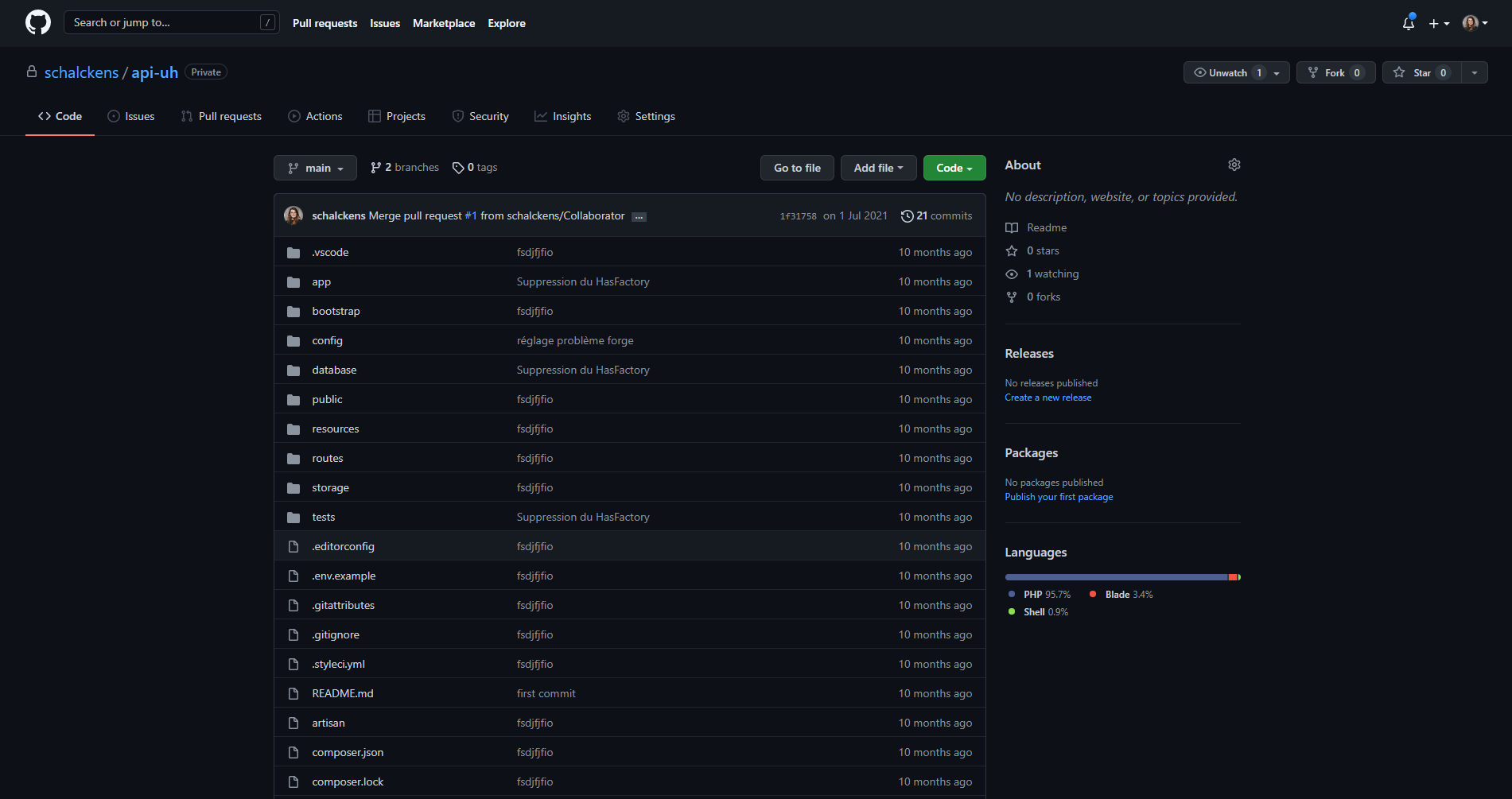Viewport: 1512px width, 799px height.
Task: Switch to the Projects tab
Action: [x=397, y=116]
